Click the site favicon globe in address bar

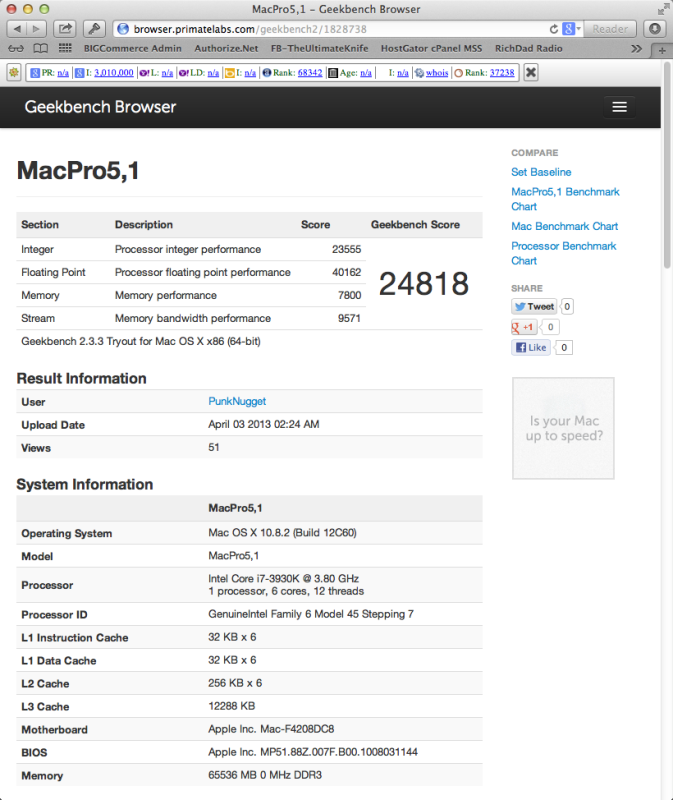point(123,29)
